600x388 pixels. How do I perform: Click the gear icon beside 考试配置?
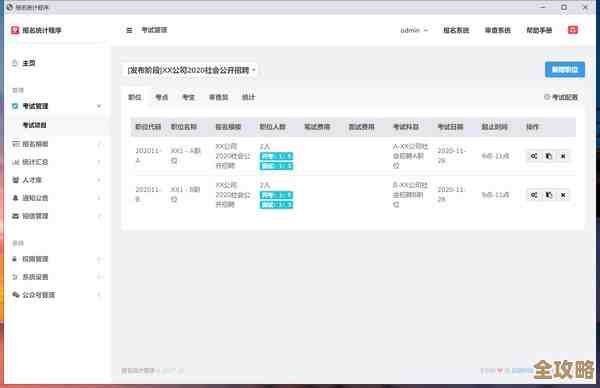click(547, 97)
